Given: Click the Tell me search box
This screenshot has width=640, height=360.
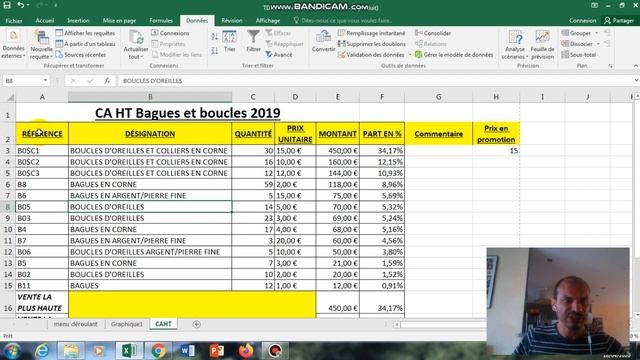Looking at the screenshot, I should [343, 20].
